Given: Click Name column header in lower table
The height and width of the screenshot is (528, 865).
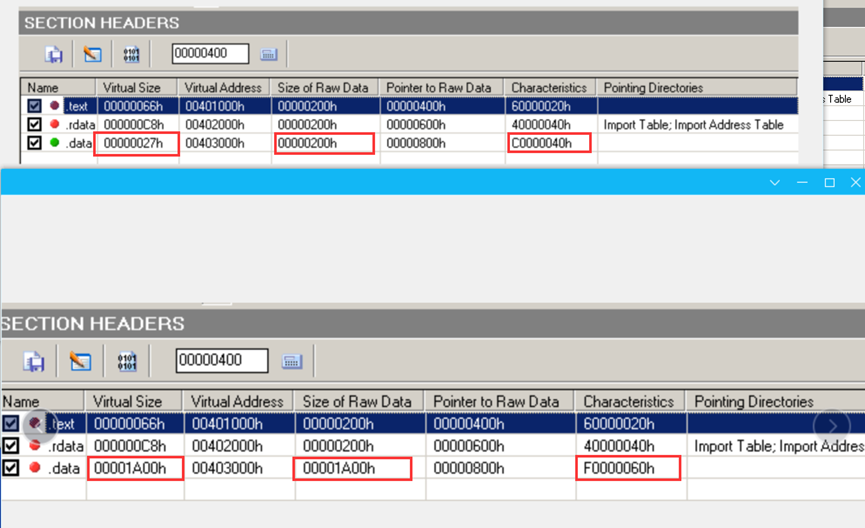Looking at the screenshot, I should point(42,401).
